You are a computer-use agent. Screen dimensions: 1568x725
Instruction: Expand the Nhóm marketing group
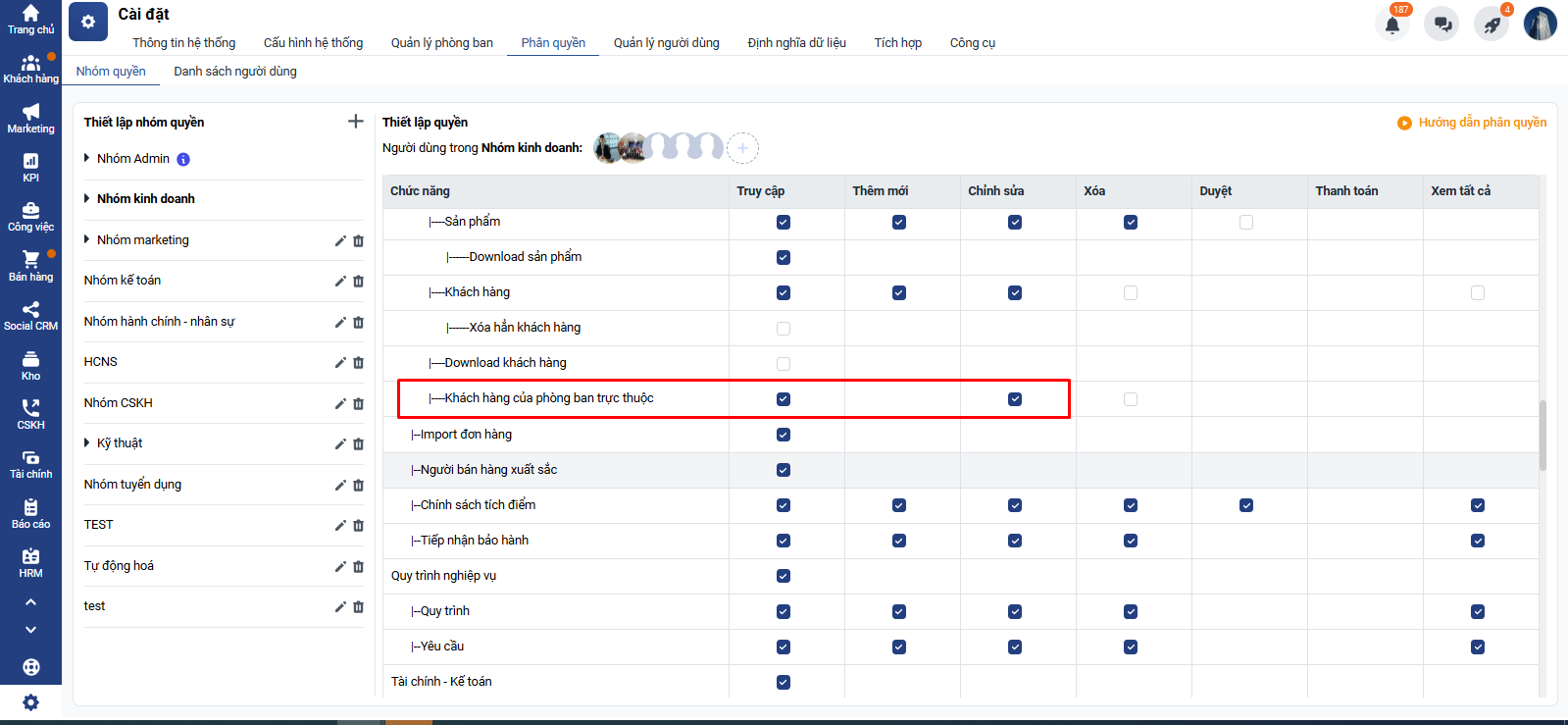tap(87, 239)
